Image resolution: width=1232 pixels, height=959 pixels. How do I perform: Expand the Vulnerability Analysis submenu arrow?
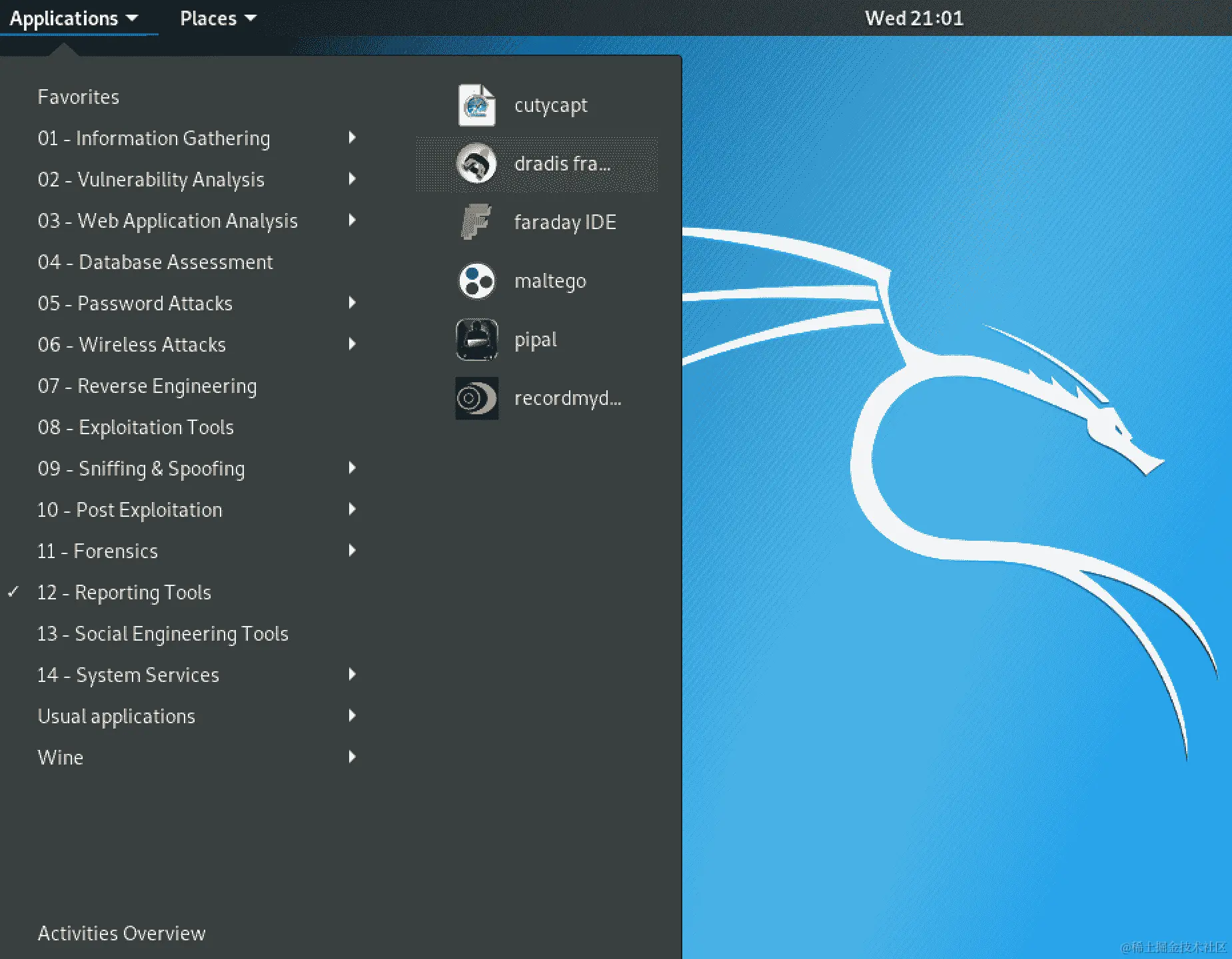[352, 179]
